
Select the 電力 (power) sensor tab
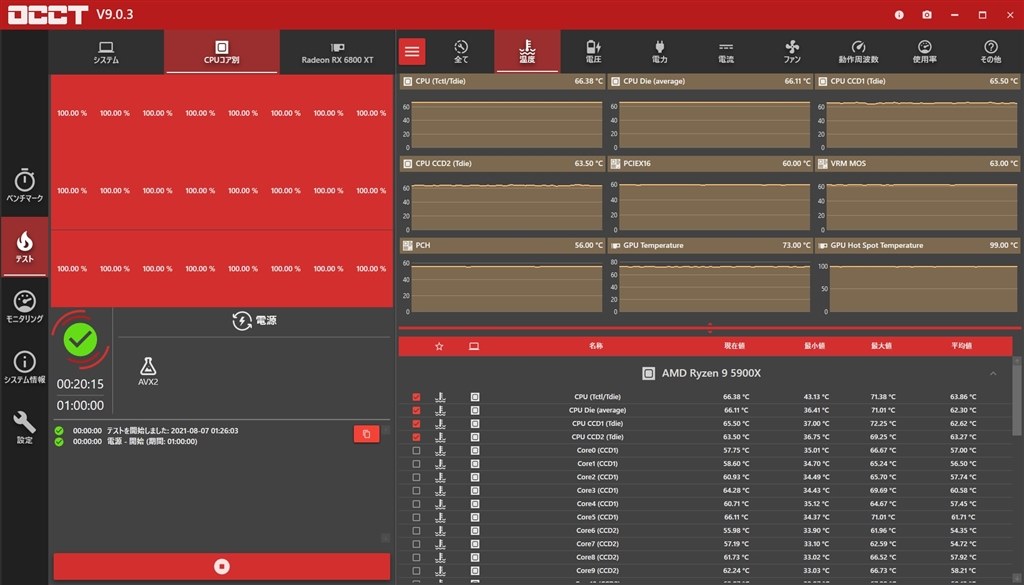click(x=660, y=52)
